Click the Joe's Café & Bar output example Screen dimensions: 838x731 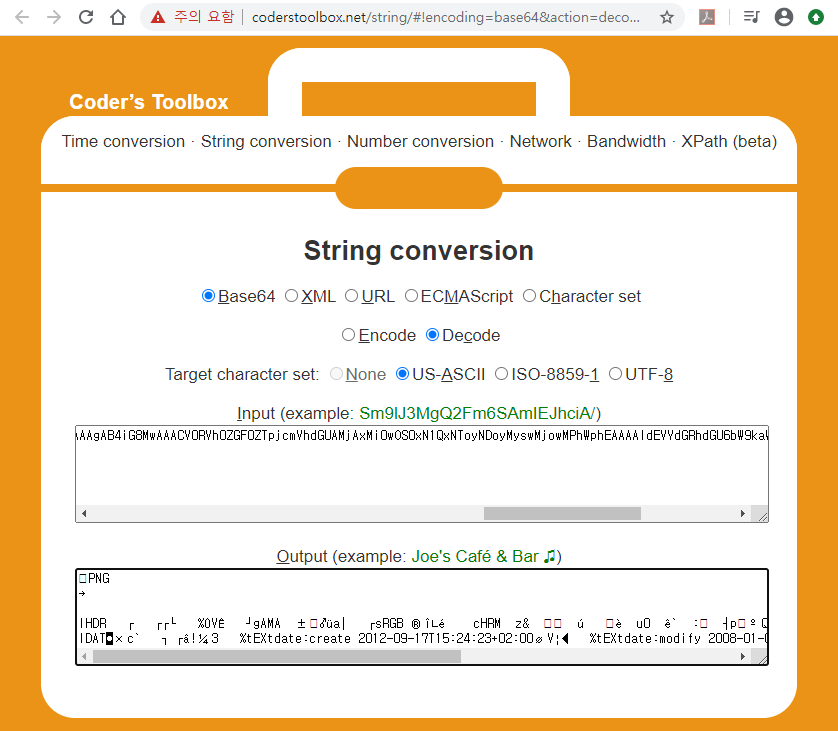[x=484, y=556]
